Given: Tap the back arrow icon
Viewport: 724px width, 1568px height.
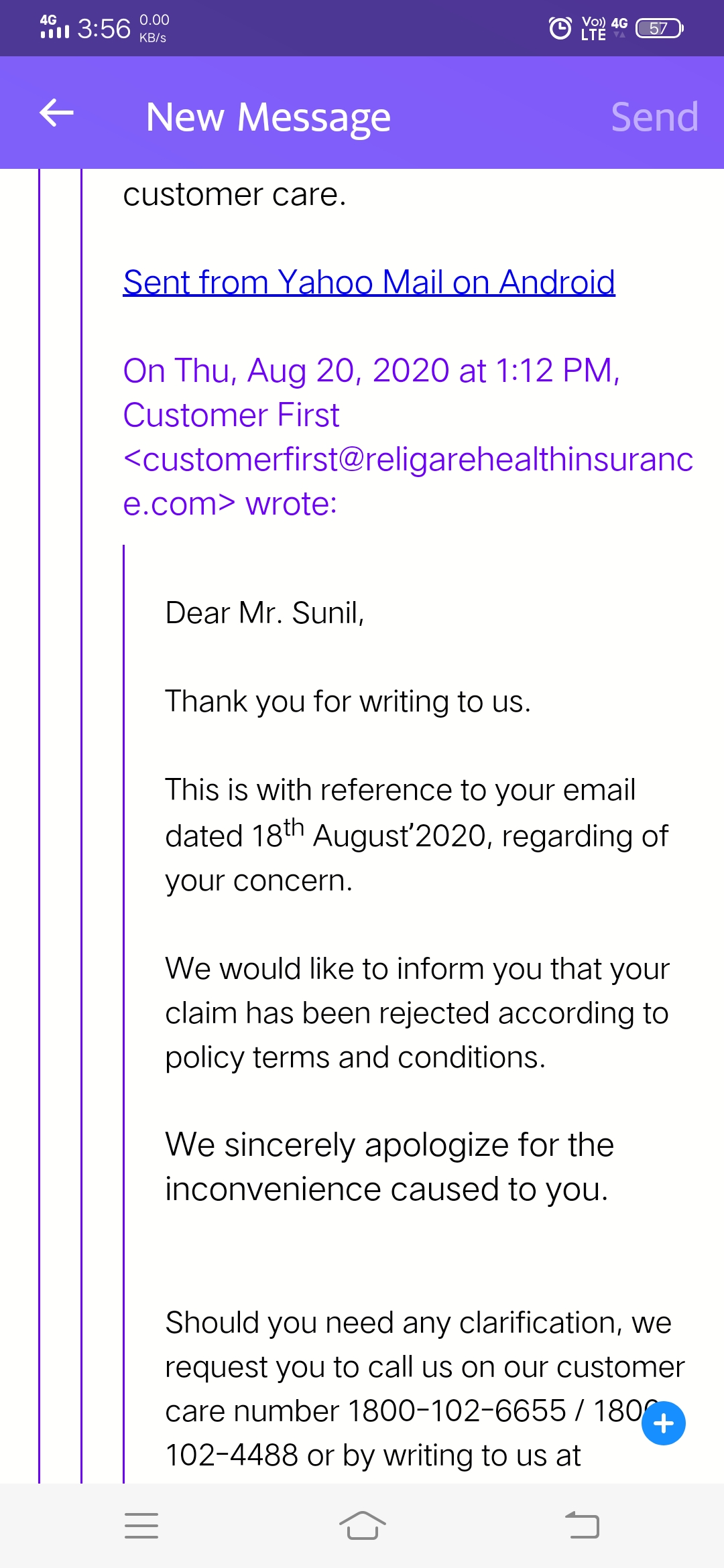Looking at the screenshot, I should click(x=56, y=113).
